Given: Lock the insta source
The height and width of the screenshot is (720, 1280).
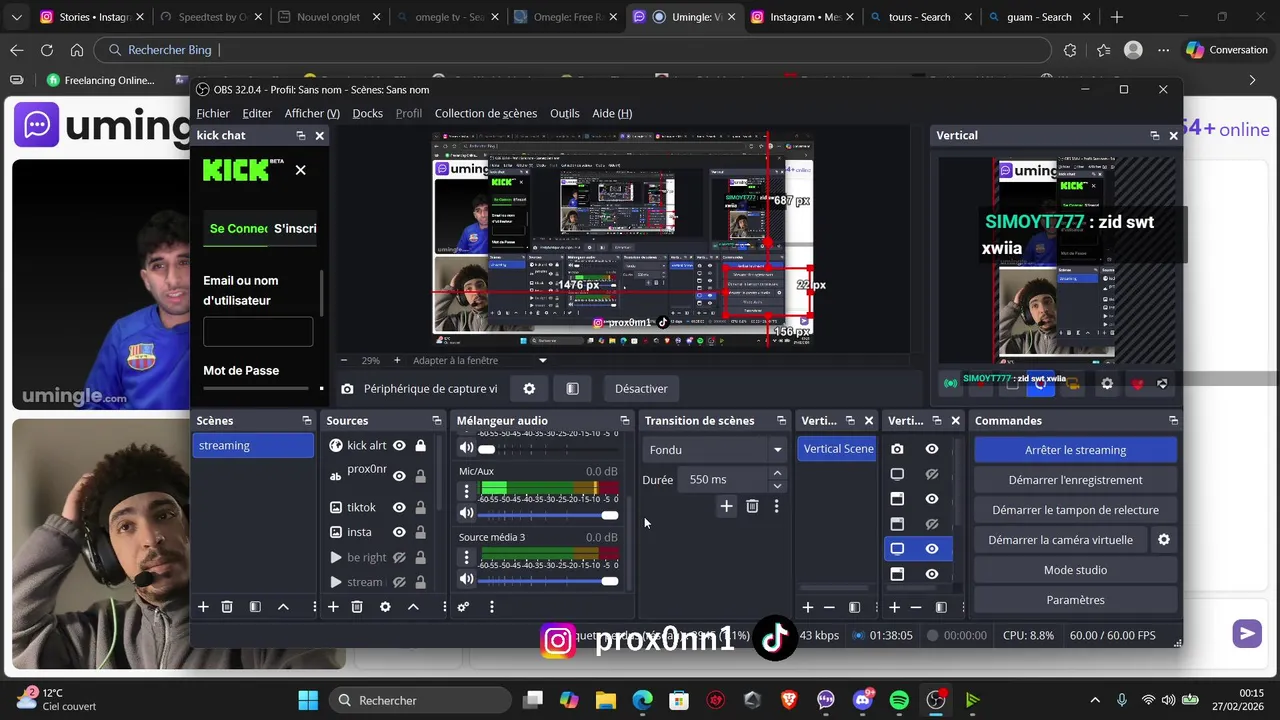Looking at the screenshot, I should (x=420, y=533).
